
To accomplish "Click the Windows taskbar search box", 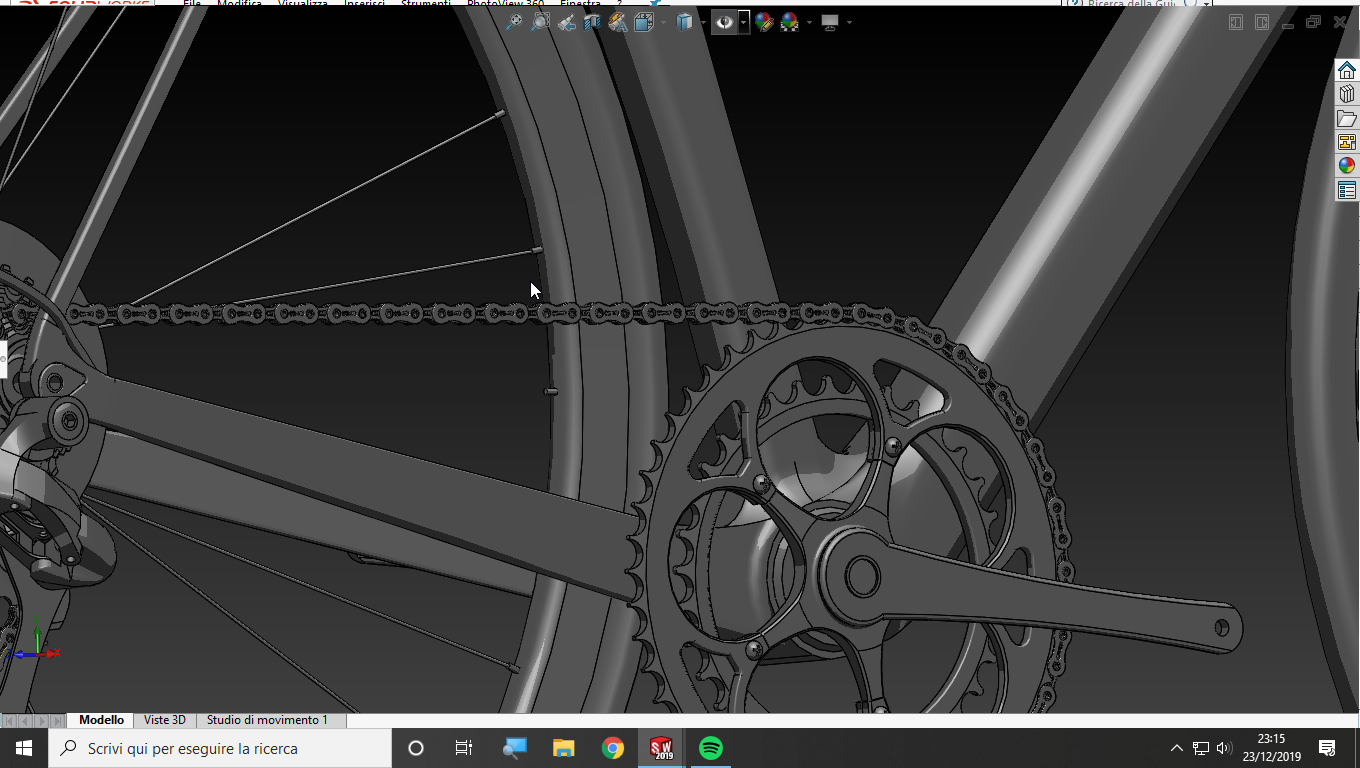I will (220, 748).
